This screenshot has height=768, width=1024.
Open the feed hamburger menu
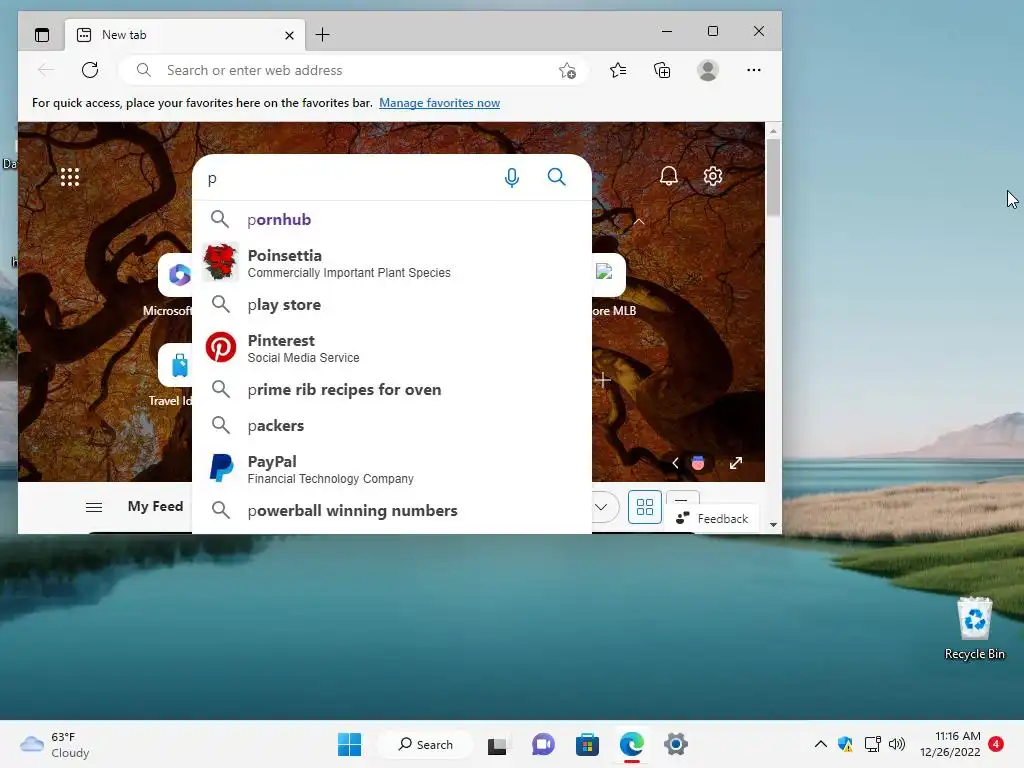point(94,507)
